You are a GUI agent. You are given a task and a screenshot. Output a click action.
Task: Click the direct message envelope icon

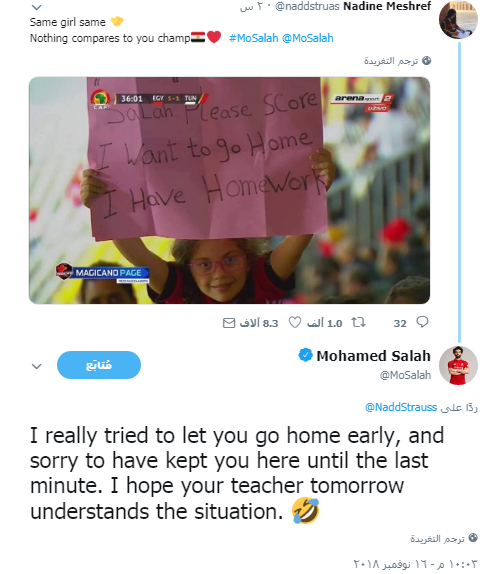(x=229, y=323)
